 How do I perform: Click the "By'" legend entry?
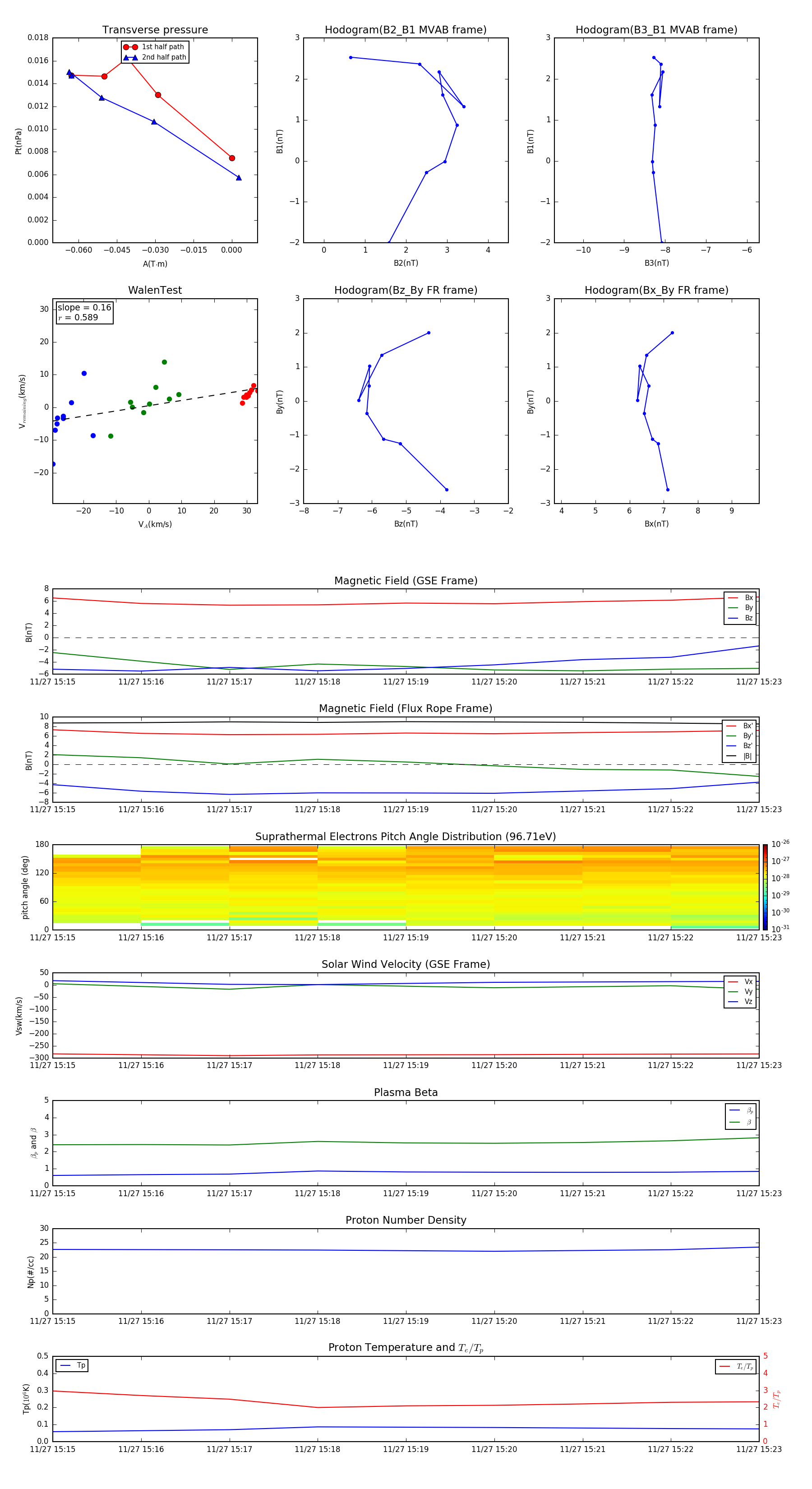[740, 736]
